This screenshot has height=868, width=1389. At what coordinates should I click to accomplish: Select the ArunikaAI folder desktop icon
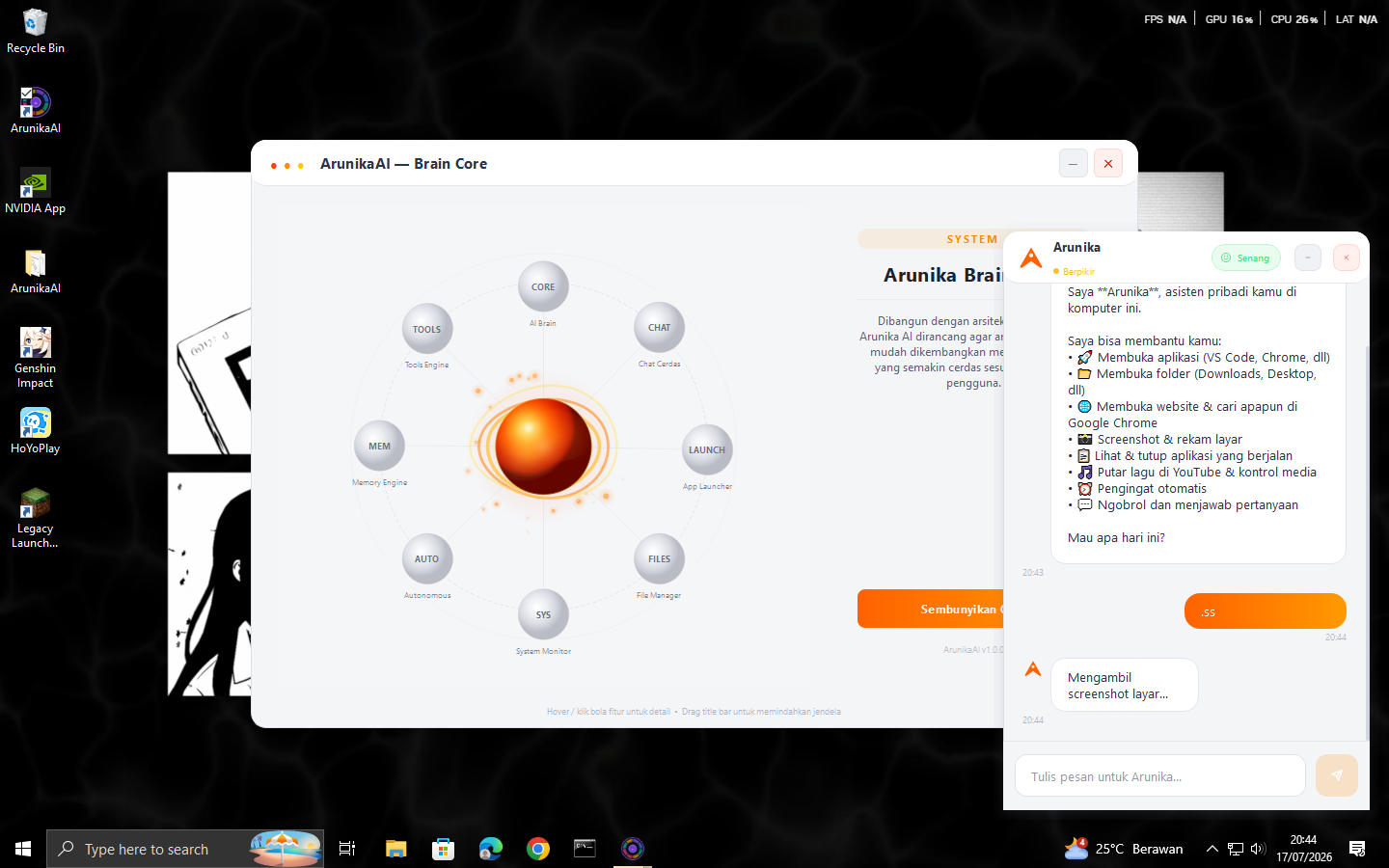click(36, 272)
